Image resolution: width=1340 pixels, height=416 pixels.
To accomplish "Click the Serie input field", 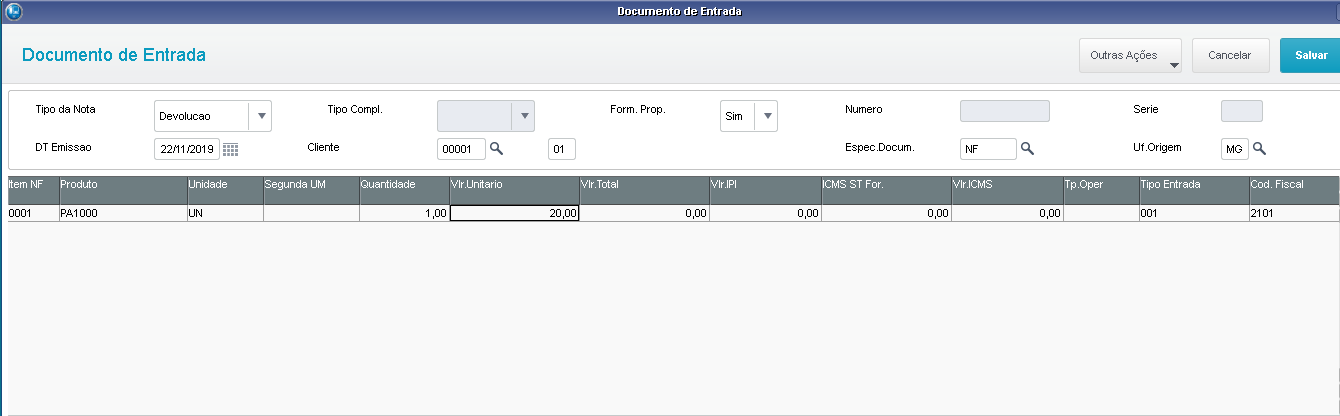I will pos(1242,111).
